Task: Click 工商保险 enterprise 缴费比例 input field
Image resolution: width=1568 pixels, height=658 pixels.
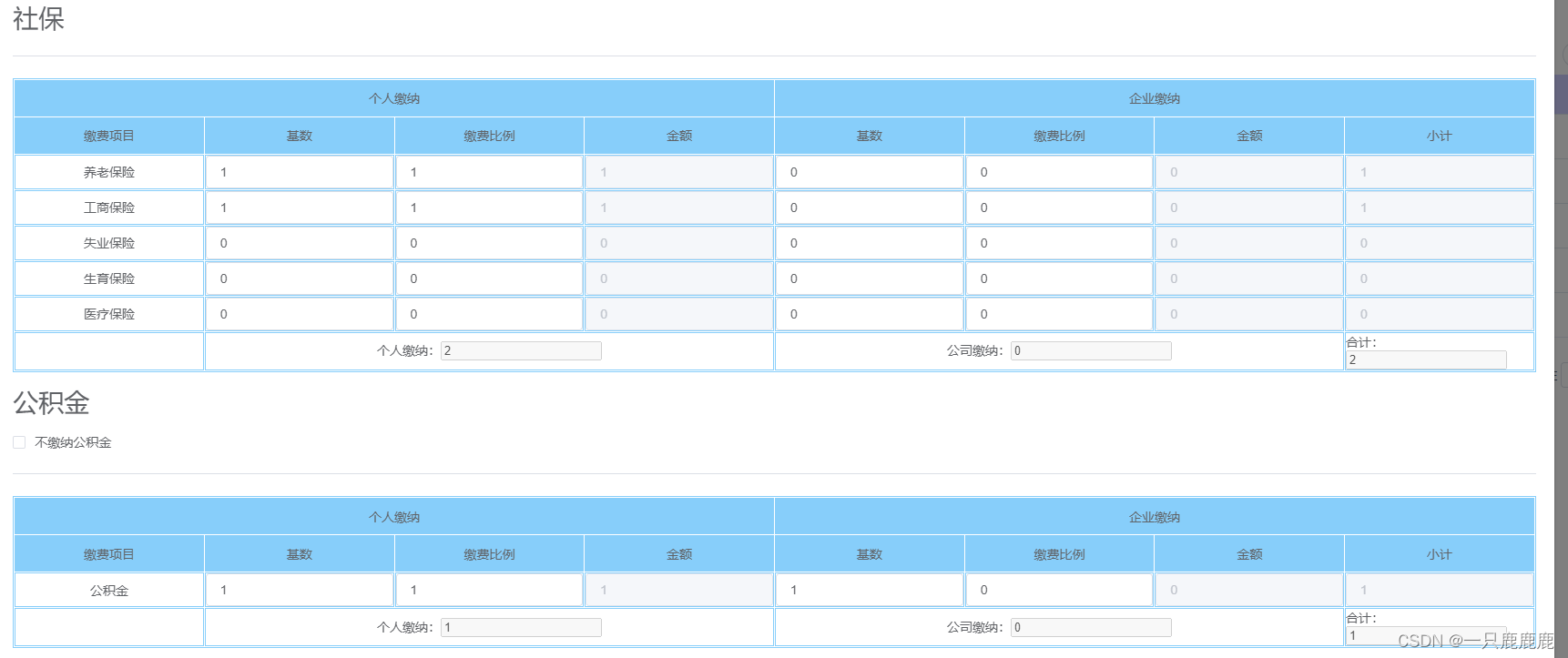Action: point(1059,208)
